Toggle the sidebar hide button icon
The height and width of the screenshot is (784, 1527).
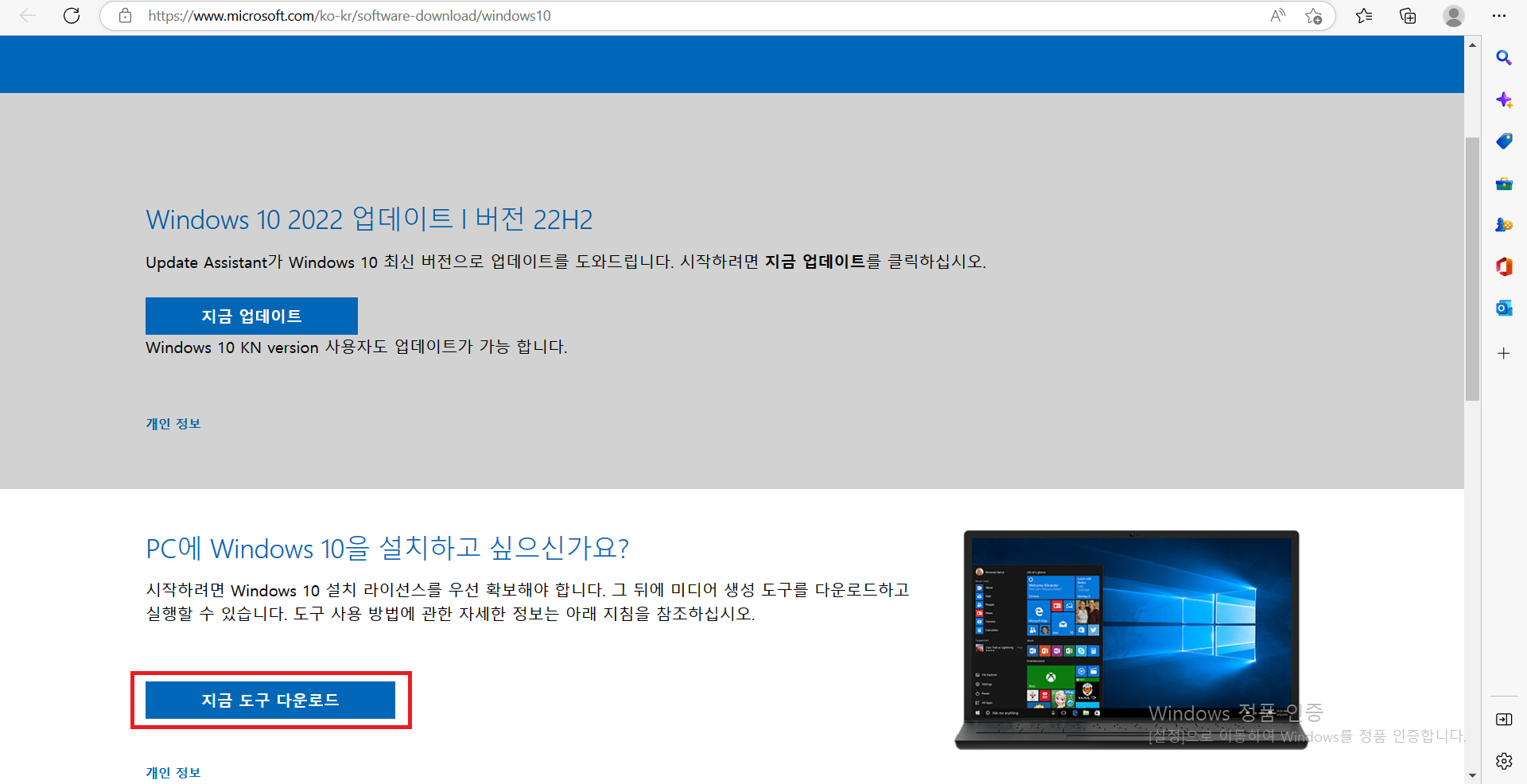coord(1504,720)
